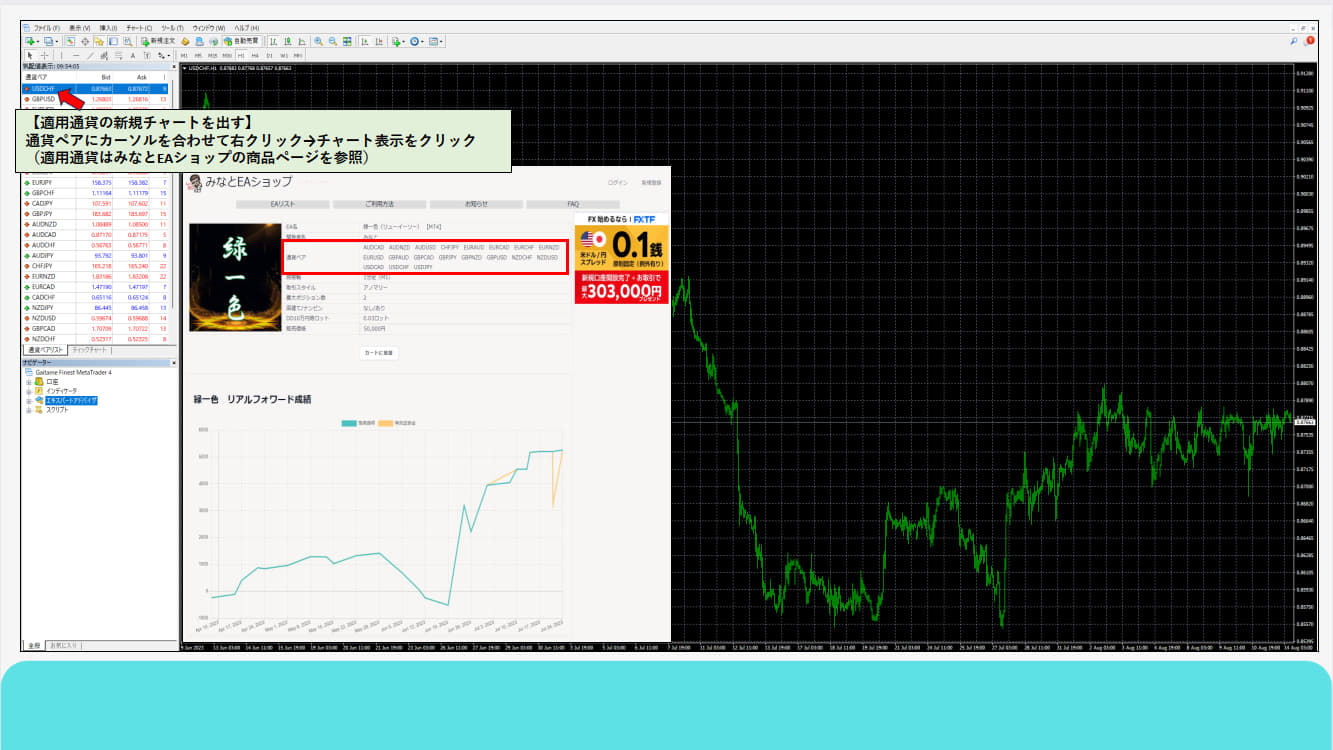Image resolution: width=1333 pixels, height=750 pixels.
Task: Click the EAリスト navigation link
Action: (279, 204)
